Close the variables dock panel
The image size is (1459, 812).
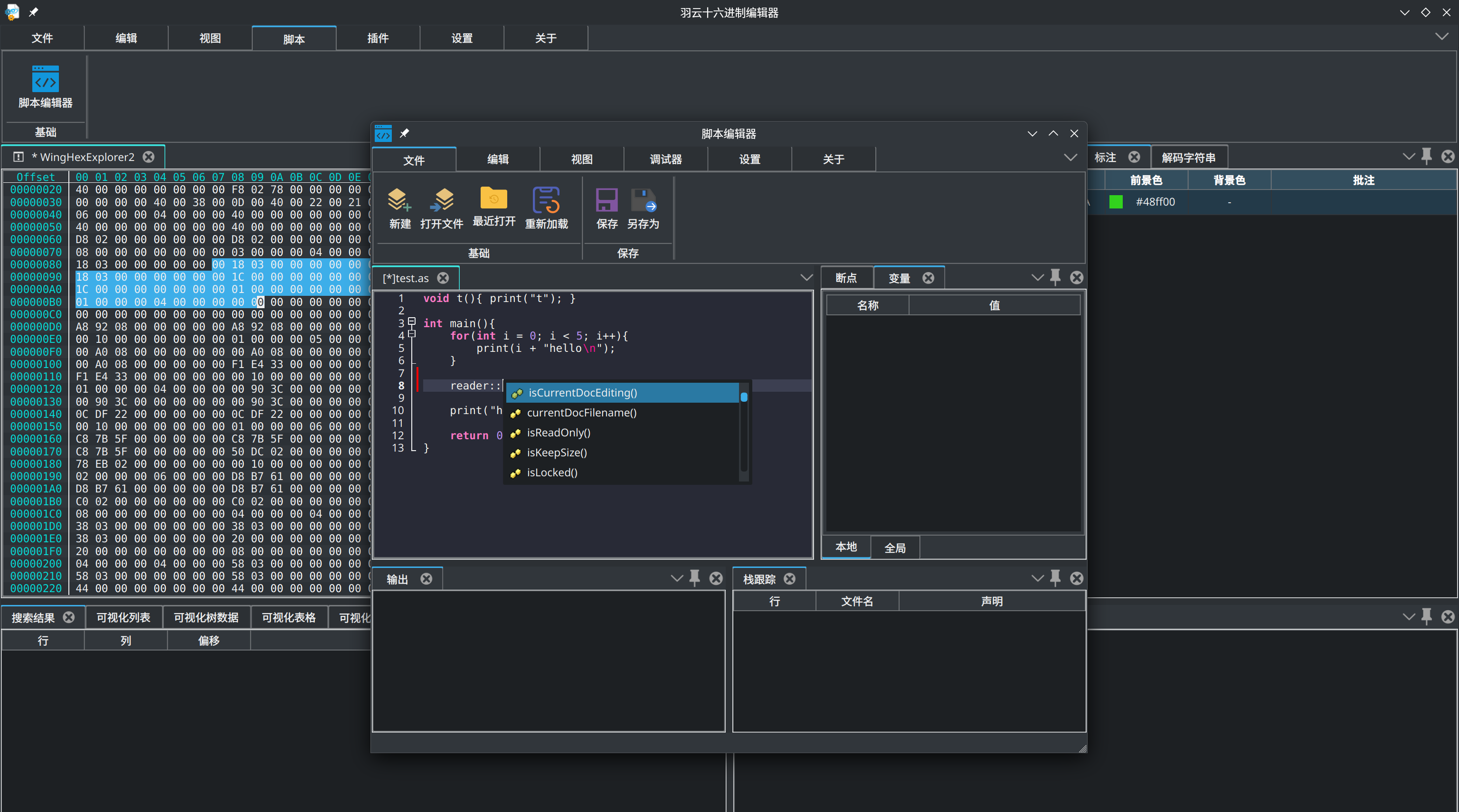(1077, 277)
